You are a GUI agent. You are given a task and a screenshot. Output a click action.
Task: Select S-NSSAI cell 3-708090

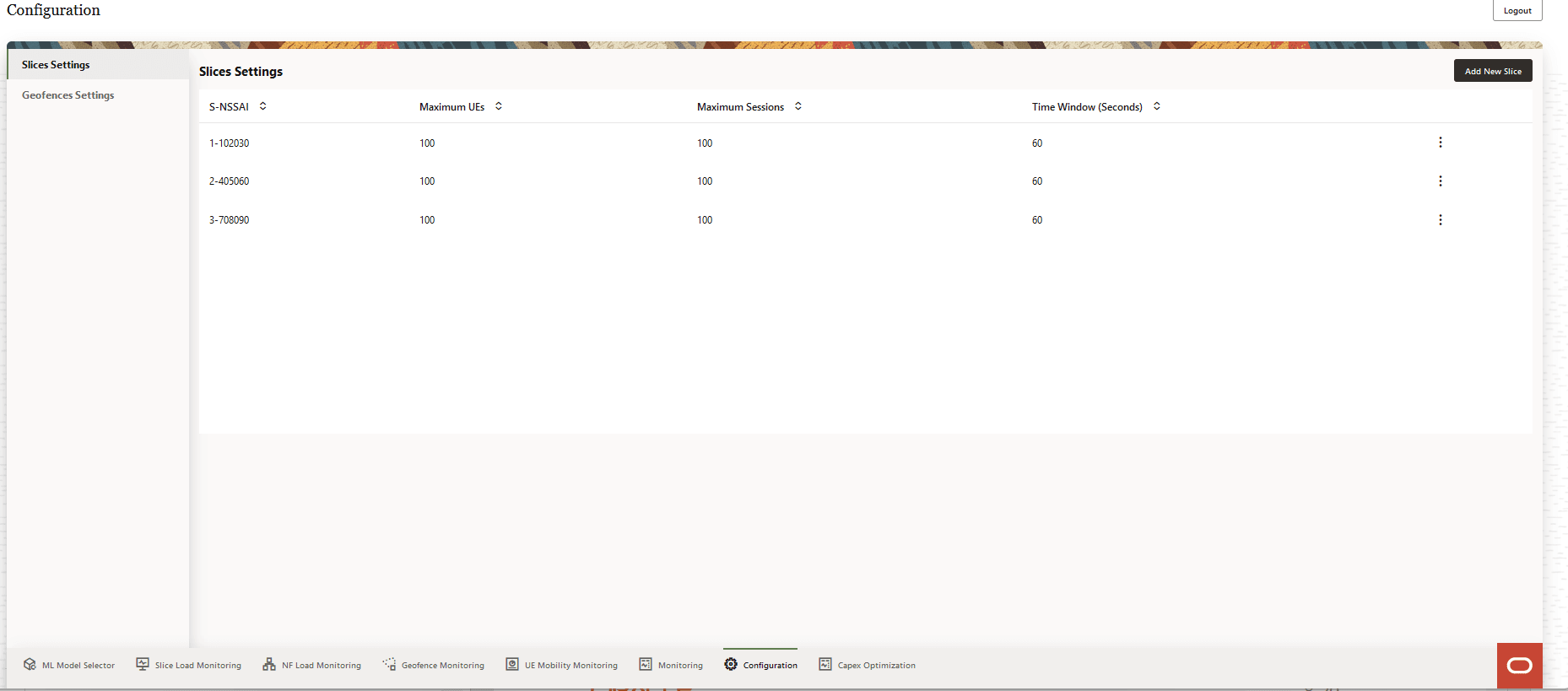click(230, 220)
